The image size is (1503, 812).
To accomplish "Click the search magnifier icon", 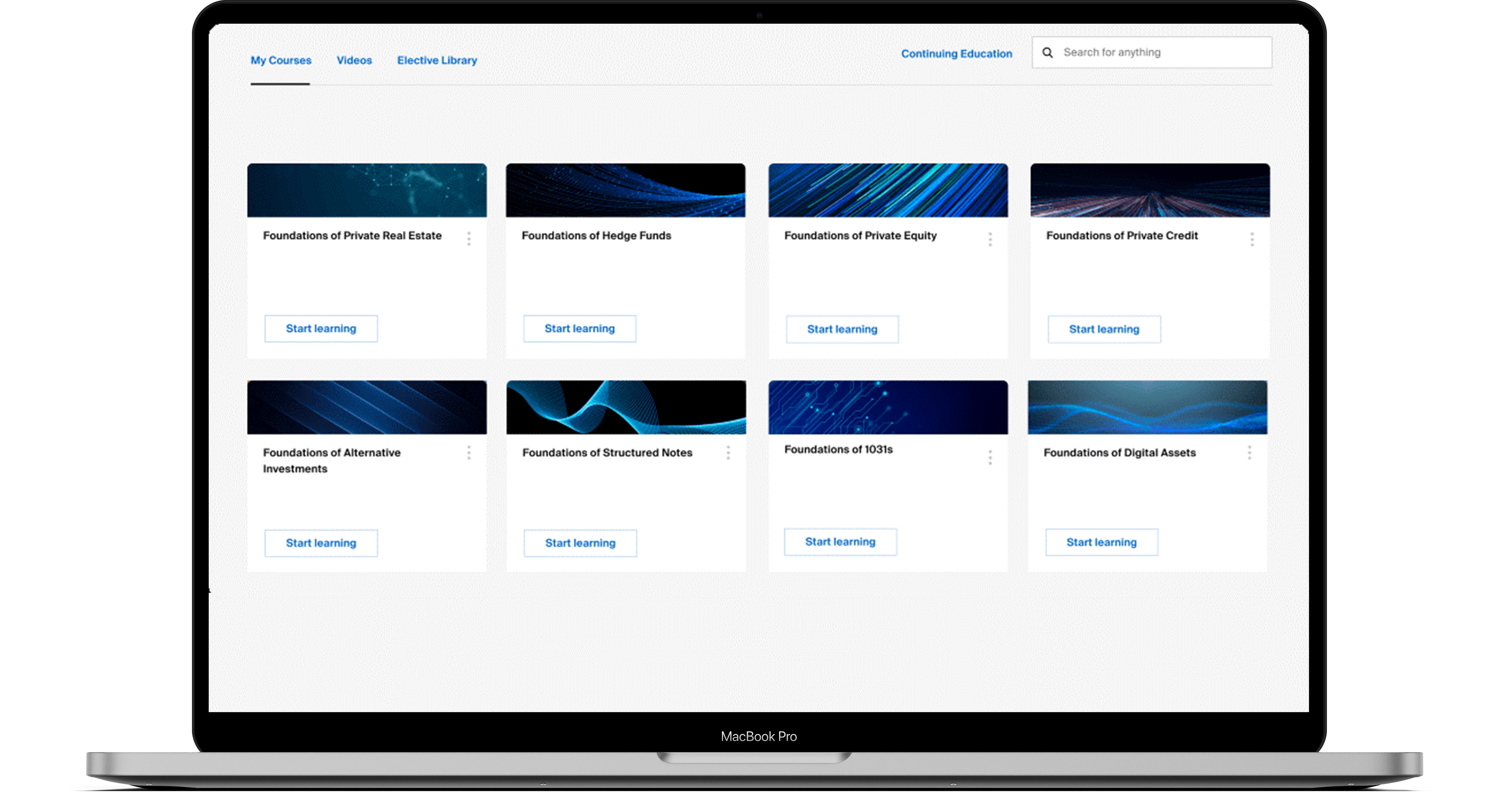I will point(1047,53).
